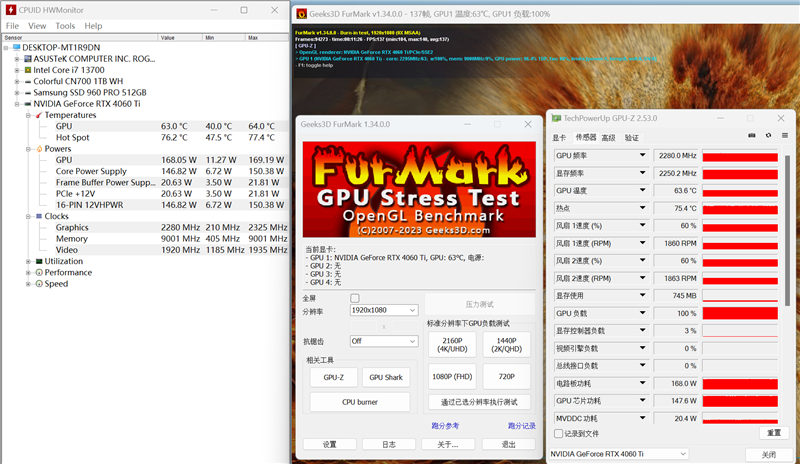
Task: Click the GPU-Z screenshot camera icon
Action: [752, 135]
